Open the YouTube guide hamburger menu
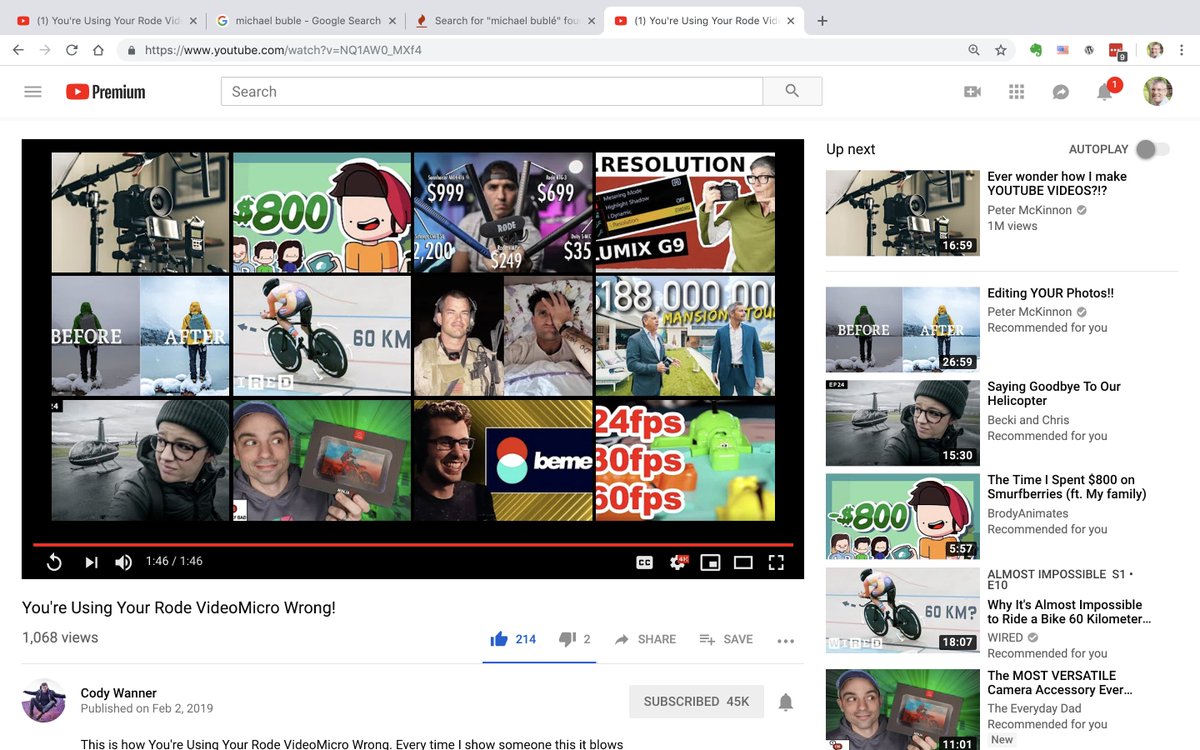This screenshot has height=750, width=1200. click(x=33, y=92)
